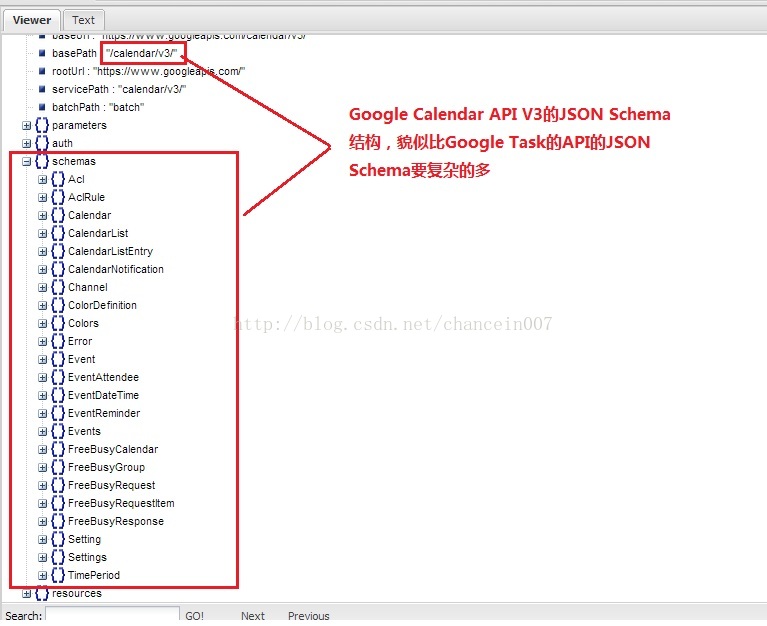Click the value bullet icon beside batchPath
The width and height of the screenshot is (767, 626).
point(42,107)
